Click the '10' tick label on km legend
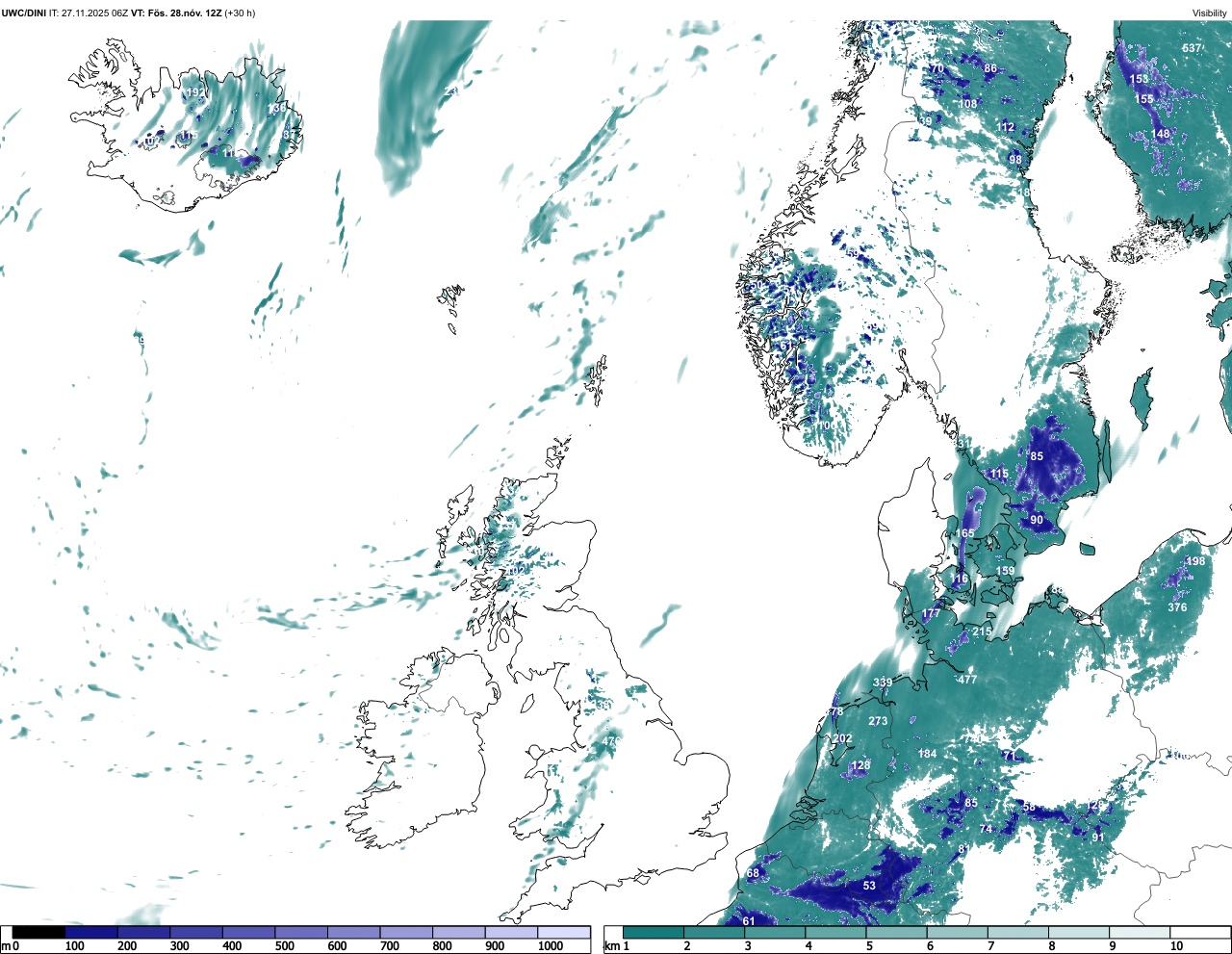The image size is (1232, 954). point(1176,946)
